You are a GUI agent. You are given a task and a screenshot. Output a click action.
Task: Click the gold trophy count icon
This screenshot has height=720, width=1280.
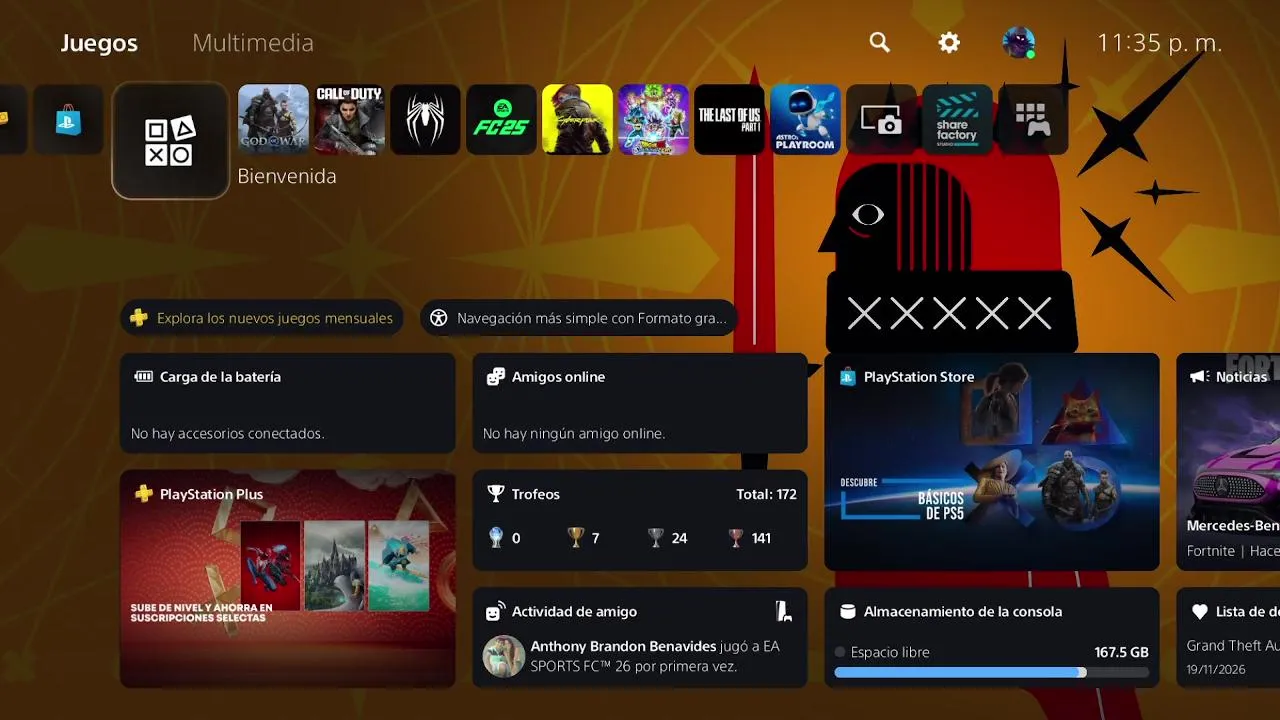(576, 538)
